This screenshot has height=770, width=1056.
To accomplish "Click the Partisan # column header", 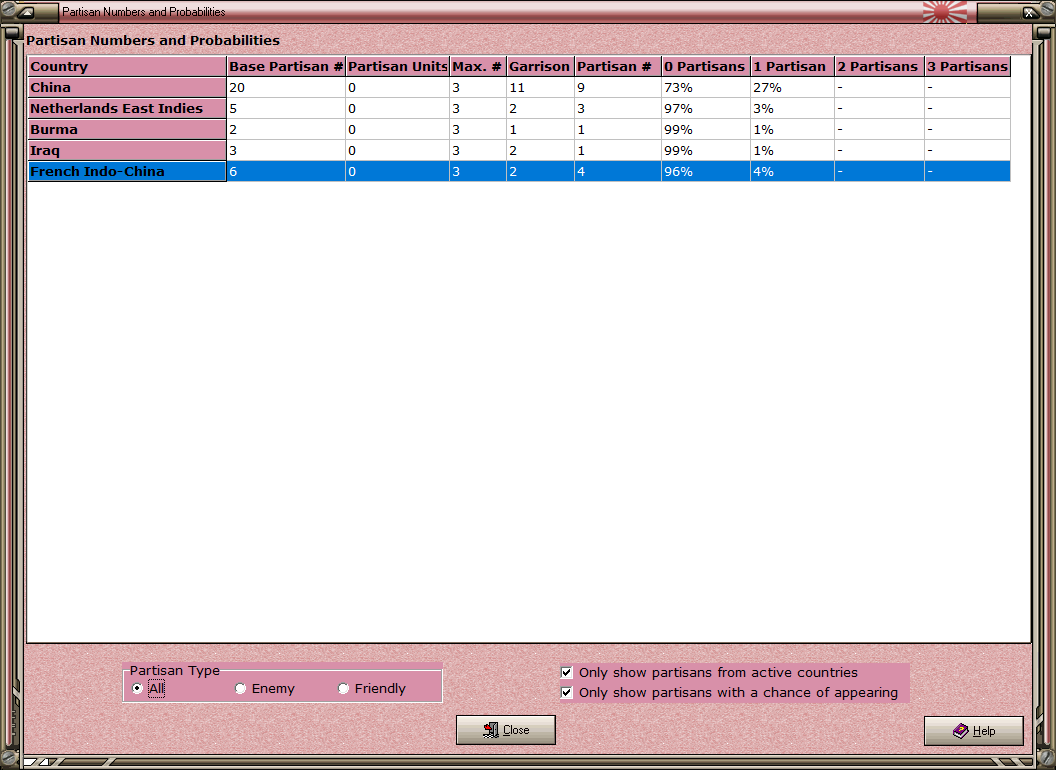I will (618, 66).
